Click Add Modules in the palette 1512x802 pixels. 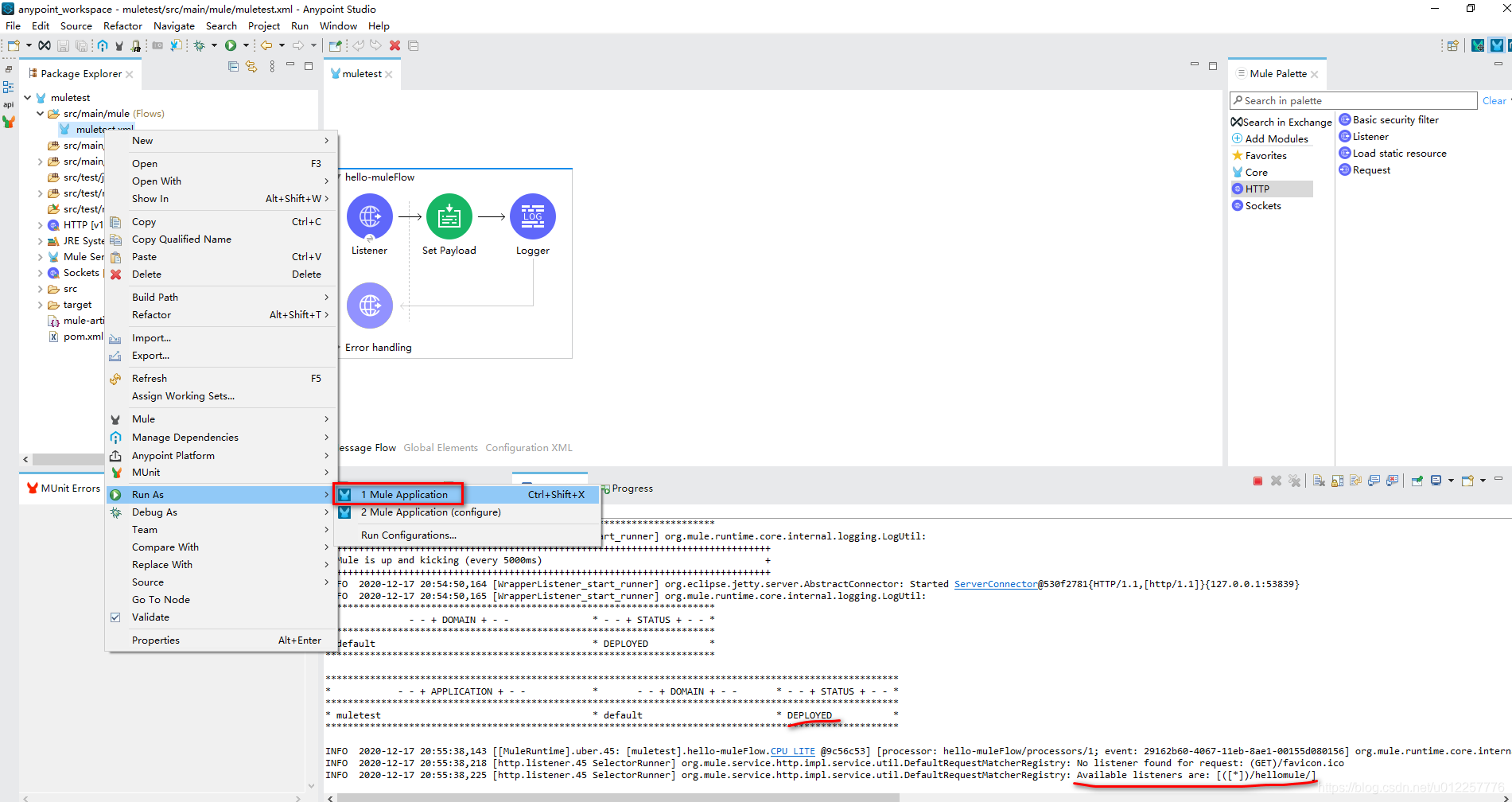coord(1270,139)
